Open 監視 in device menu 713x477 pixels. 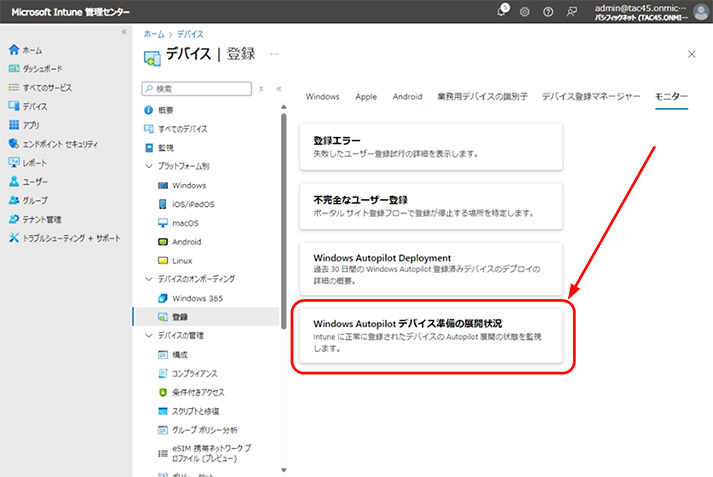pos(159,148)
